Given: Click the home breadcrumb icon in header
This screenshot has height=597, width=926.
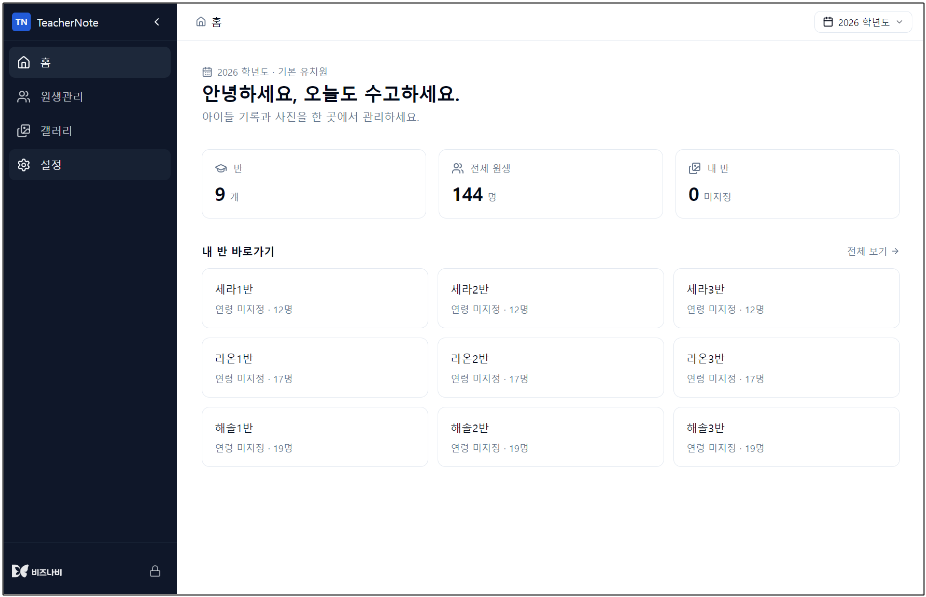Looking at the screenshot, I should [201, 22].
